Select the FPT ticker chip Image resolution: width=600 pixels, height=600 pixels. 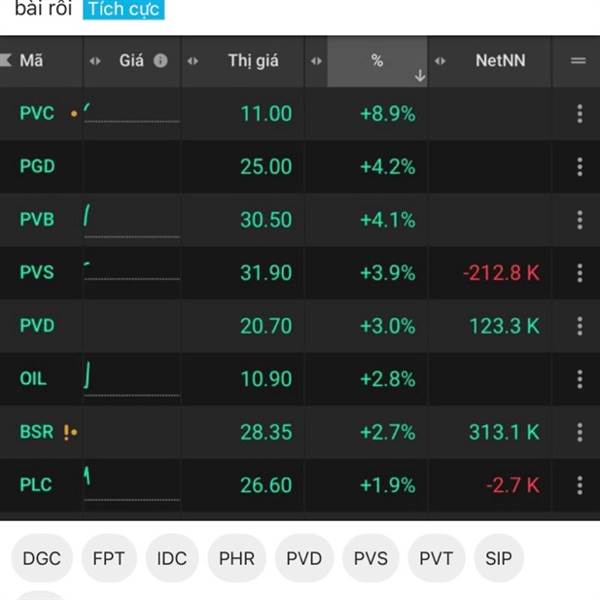(108, 558)
